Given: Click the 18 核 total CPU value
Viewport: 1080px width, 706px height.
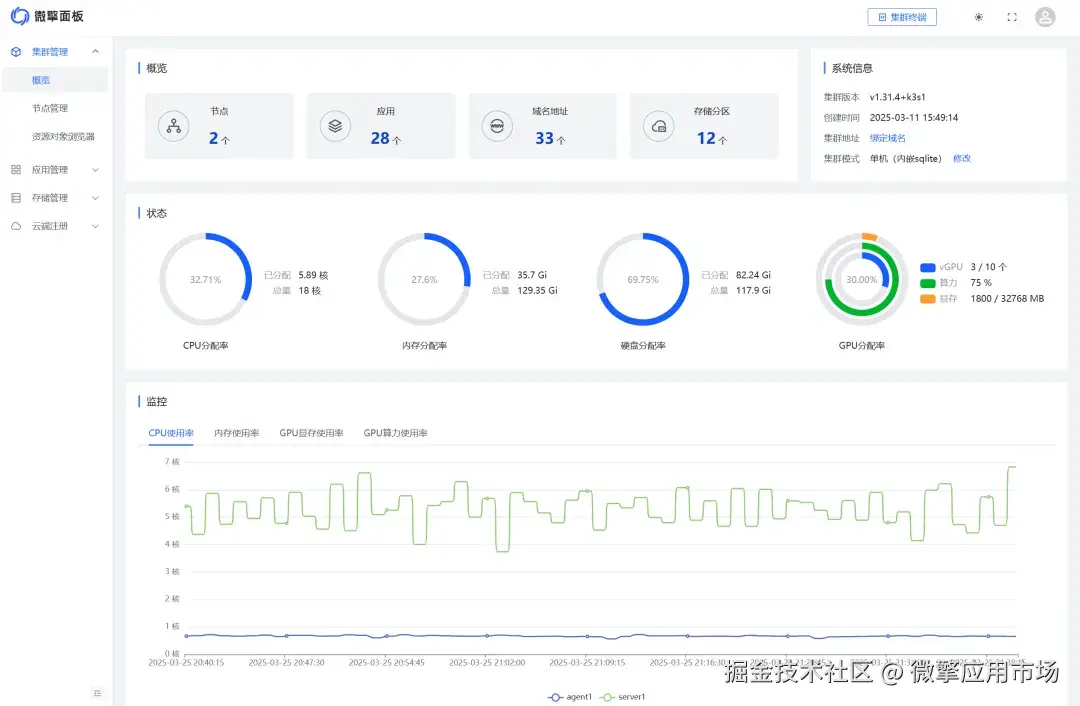Looking at the screenshot, I should [x=309, y=291].
